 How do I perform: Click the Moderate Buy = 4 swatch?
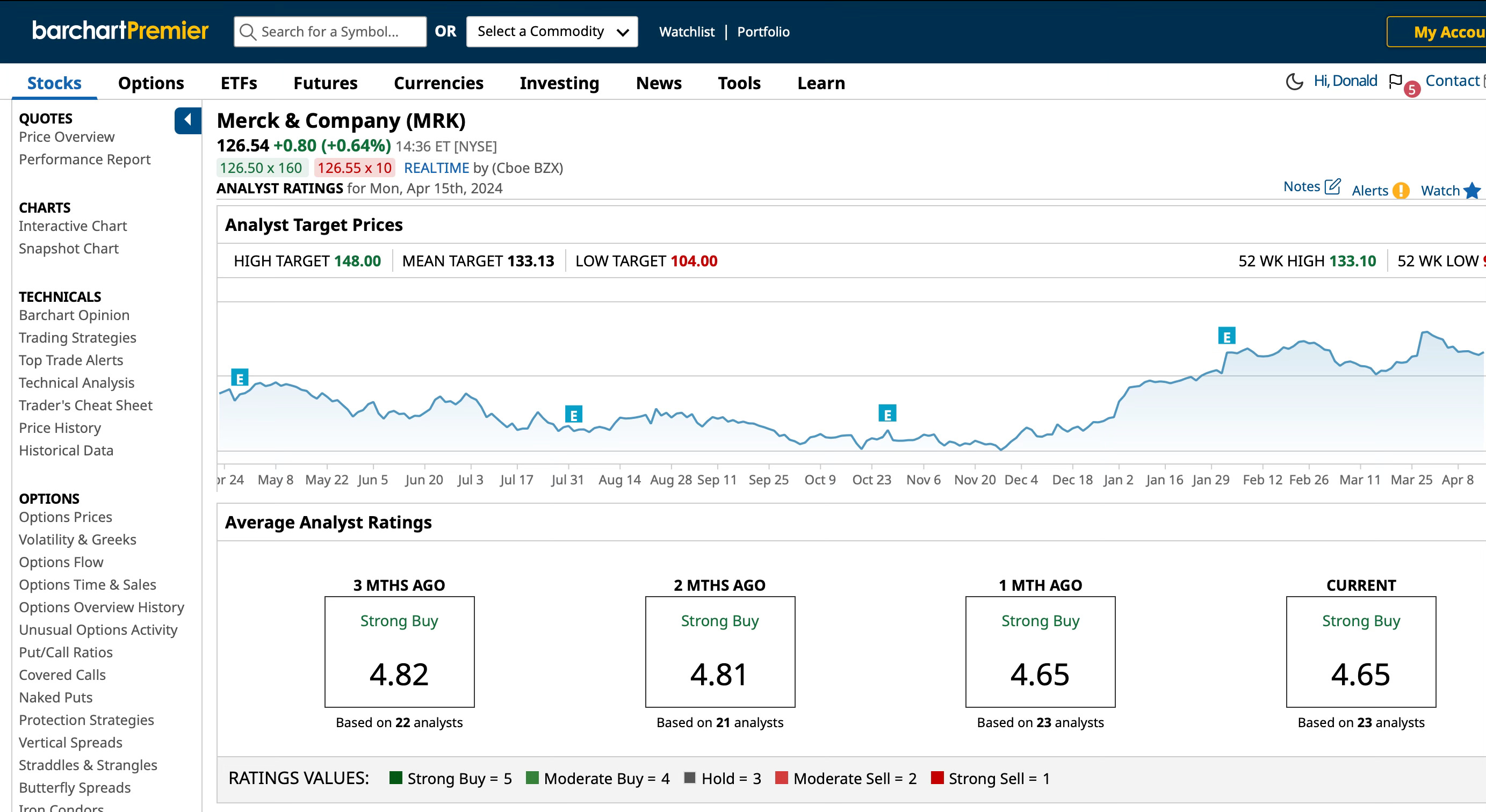pyautogui.click(x=532, y=778)
